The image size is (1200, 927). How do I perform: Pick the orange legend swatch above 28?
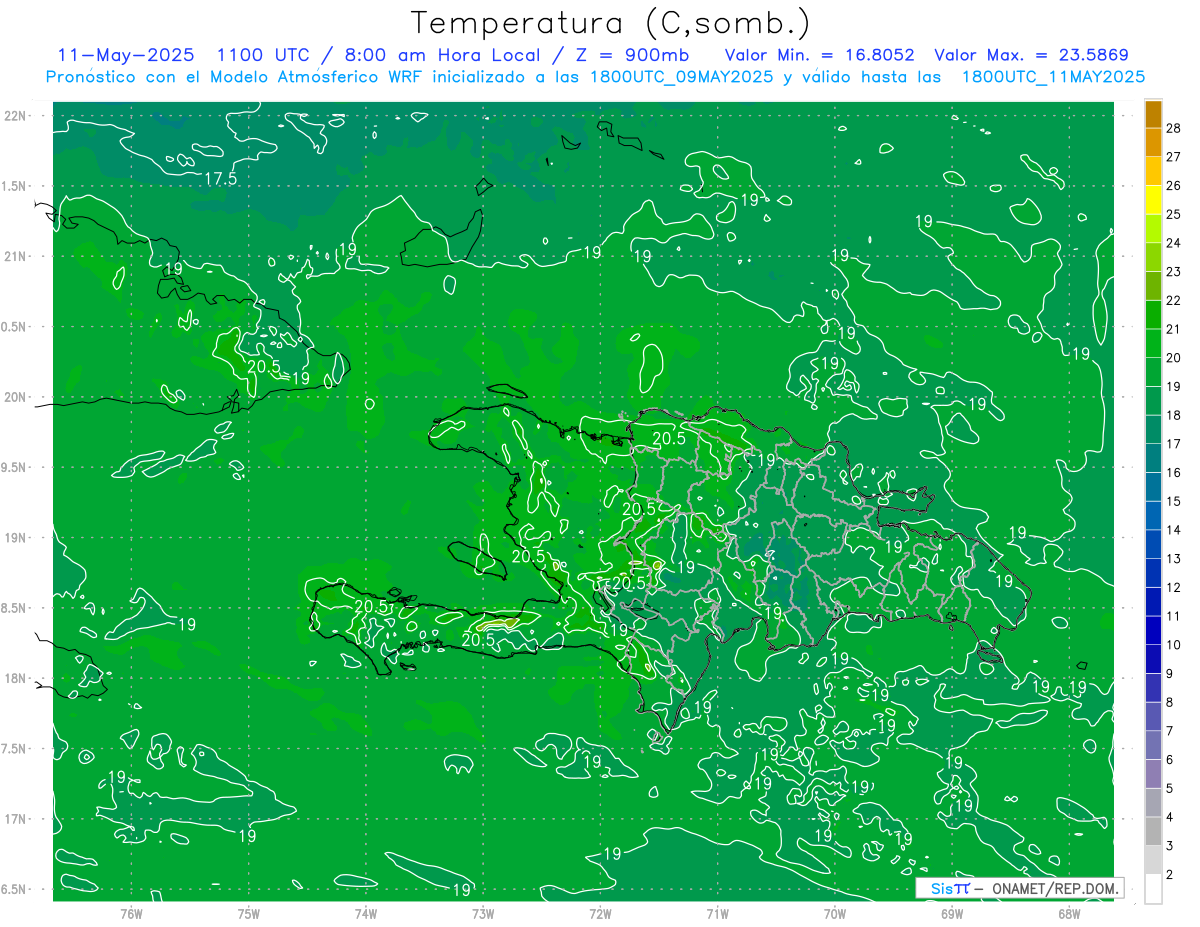tap(1154, 114)
